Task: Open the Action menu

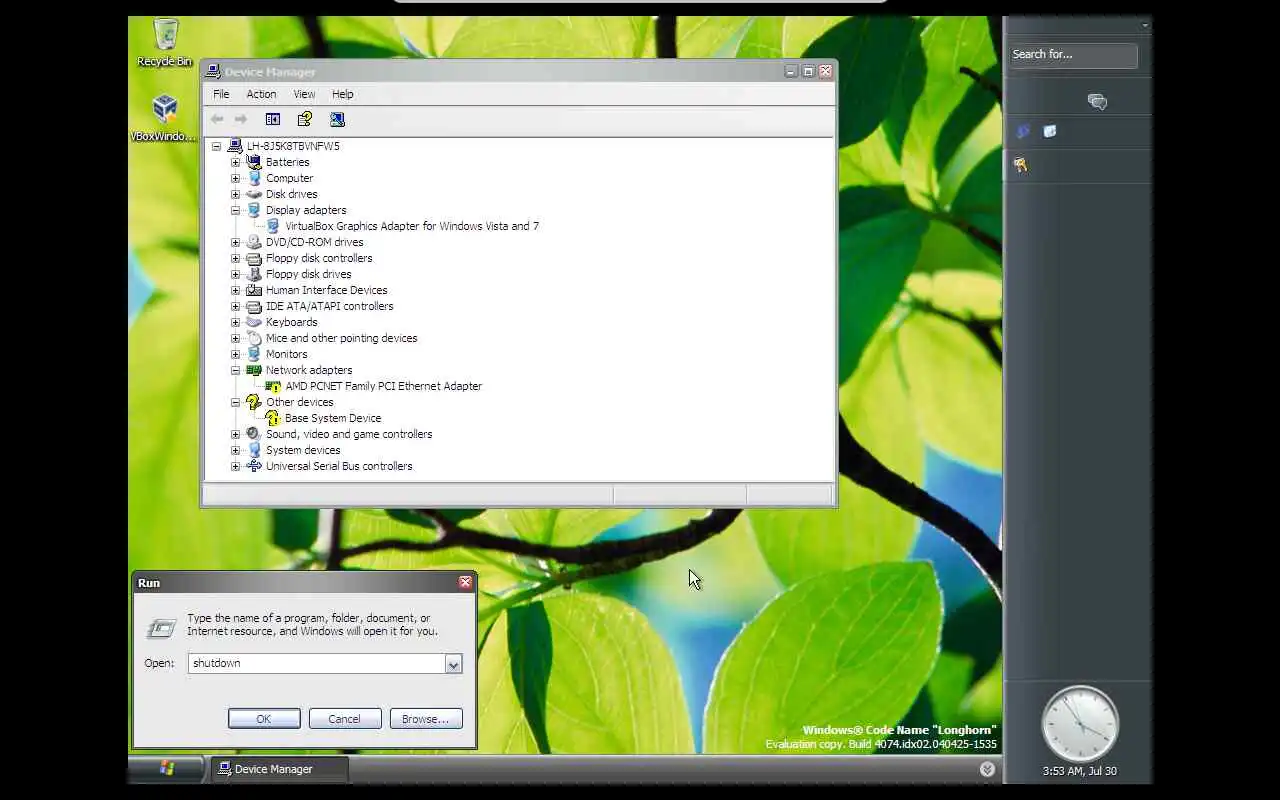Action: click(x=261, y=94)
